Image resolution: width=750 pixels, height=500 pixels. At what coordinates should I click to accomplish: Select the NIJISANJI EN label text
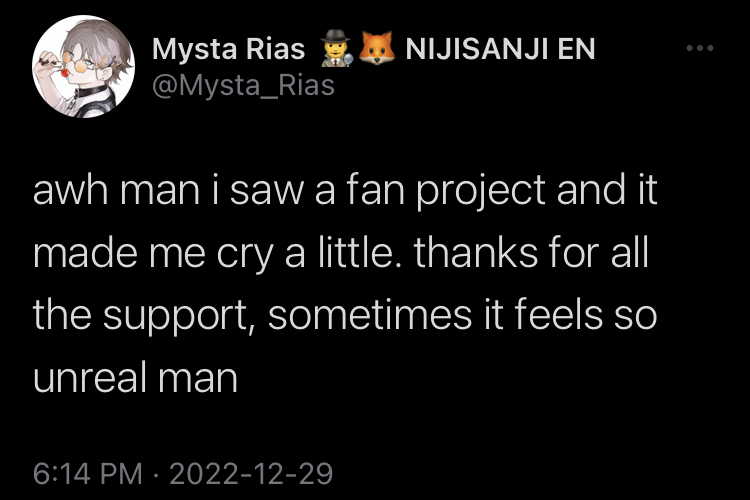coord(501,49)
